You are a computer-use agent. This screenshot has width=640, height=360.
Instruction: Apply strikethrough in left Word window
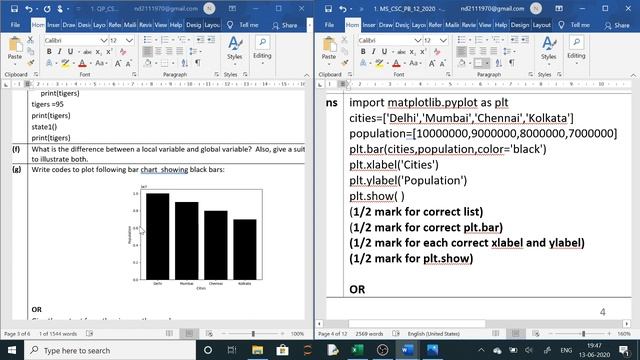(x=87, y=52)
